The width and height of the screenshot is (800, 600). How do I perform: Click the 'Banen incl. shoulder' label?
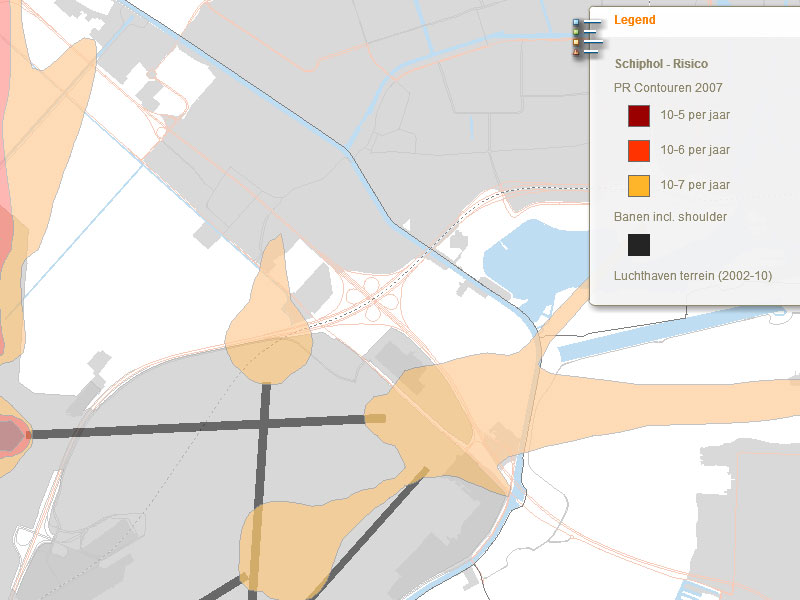[x=670, y=217]
